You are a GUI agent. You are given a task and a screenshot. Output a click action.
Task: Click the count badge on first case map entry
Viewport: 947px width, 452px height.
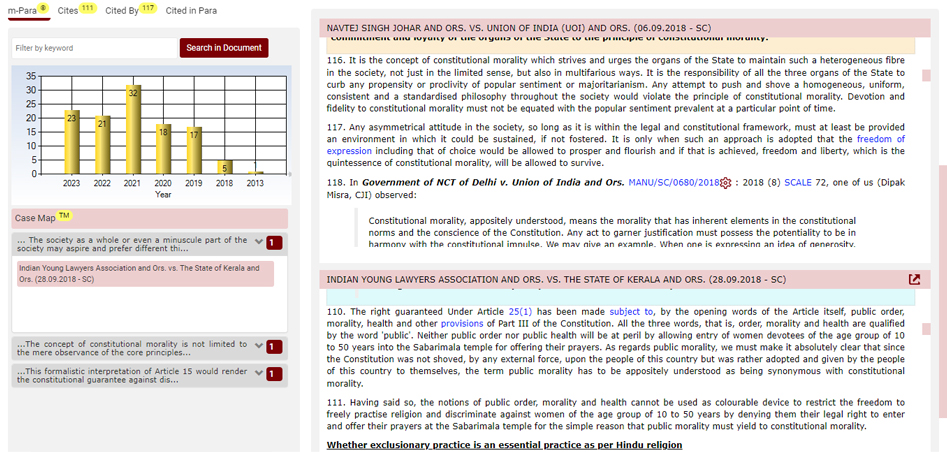[x=275, y=243]
